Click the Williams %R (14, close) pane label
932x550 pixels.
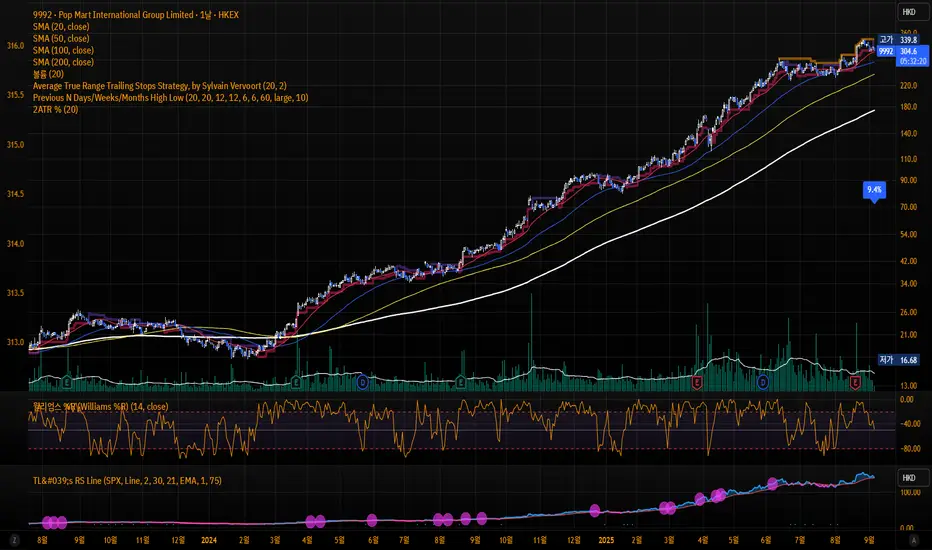pos(100,406)
